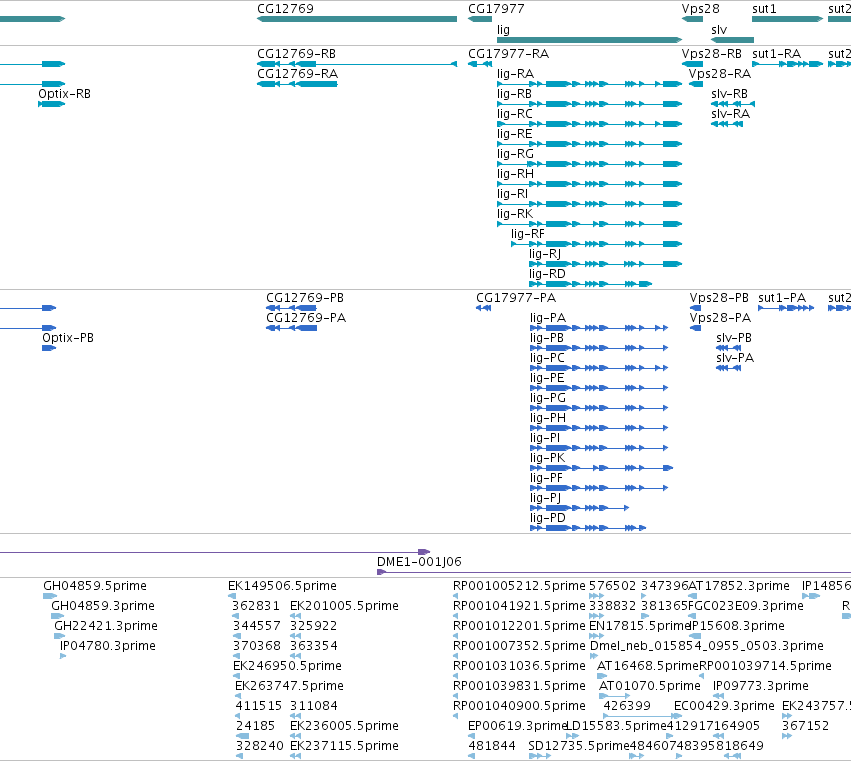Image resolution: width=851 pixels, height=761 pixels.
Task: Select the lig-RK transcript label
Action: [x=515, y=214]
